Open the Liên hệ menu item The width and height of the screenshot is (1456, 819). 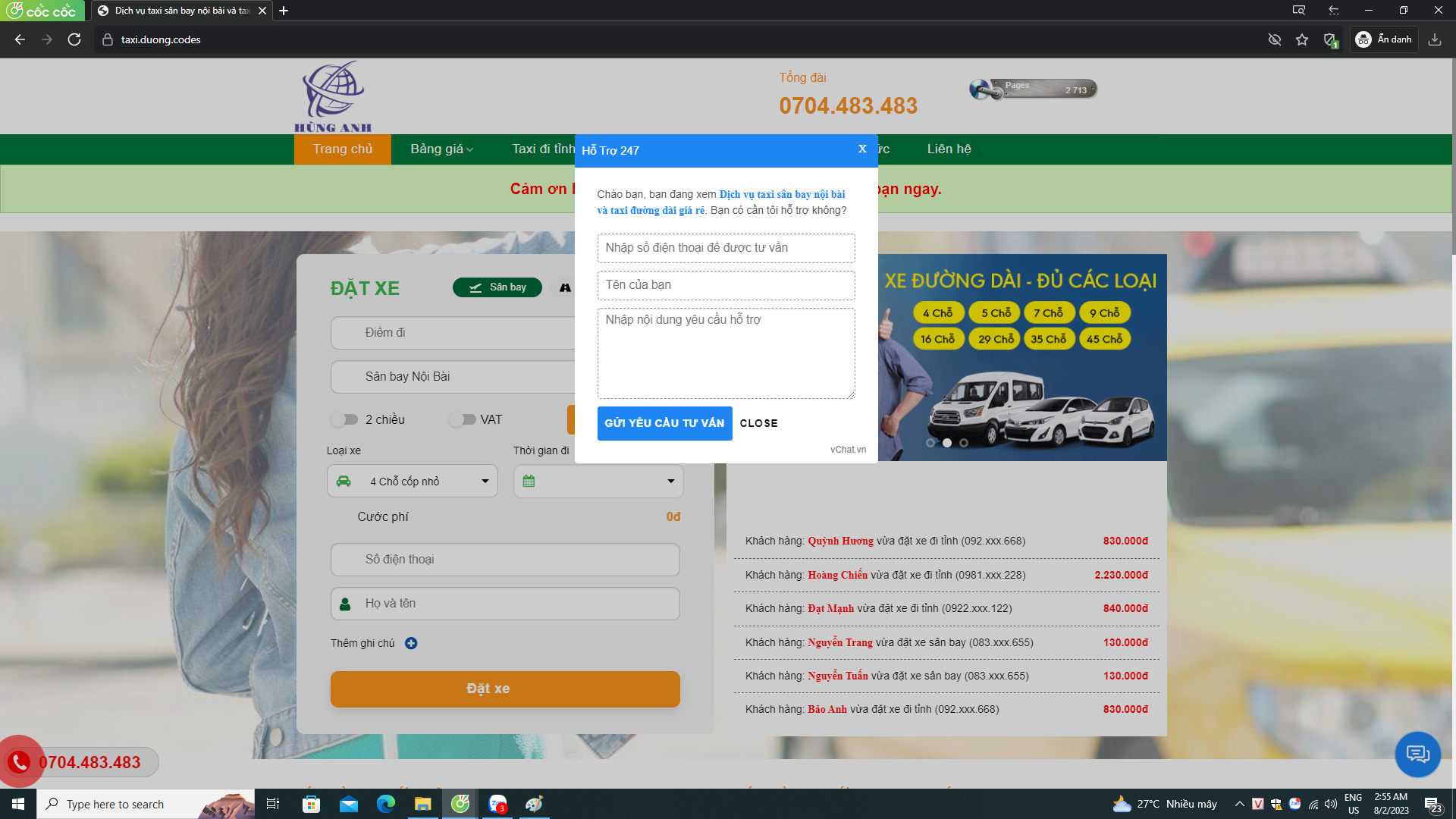949,149
